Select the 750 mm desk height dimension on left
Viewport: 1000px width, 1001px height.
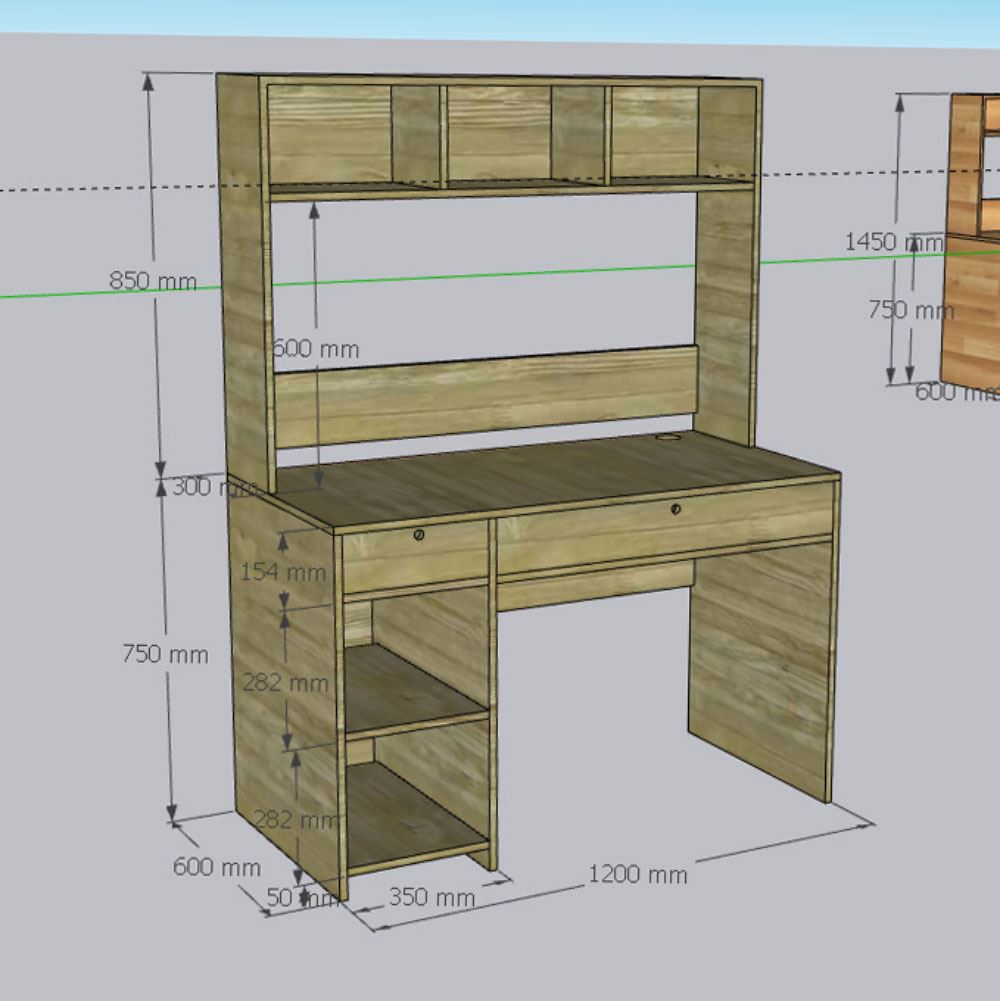coord(165,654)
